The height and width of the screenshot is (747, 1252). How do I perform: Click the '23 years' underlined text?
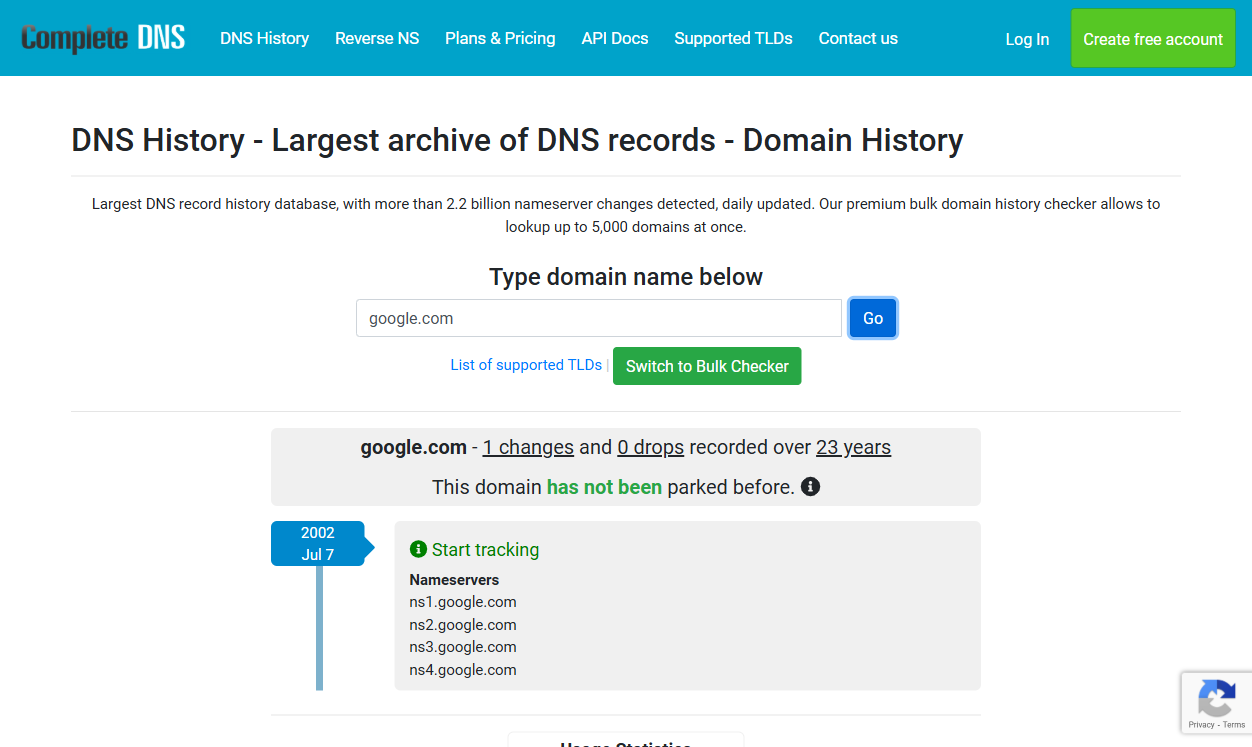coord(853,447)
